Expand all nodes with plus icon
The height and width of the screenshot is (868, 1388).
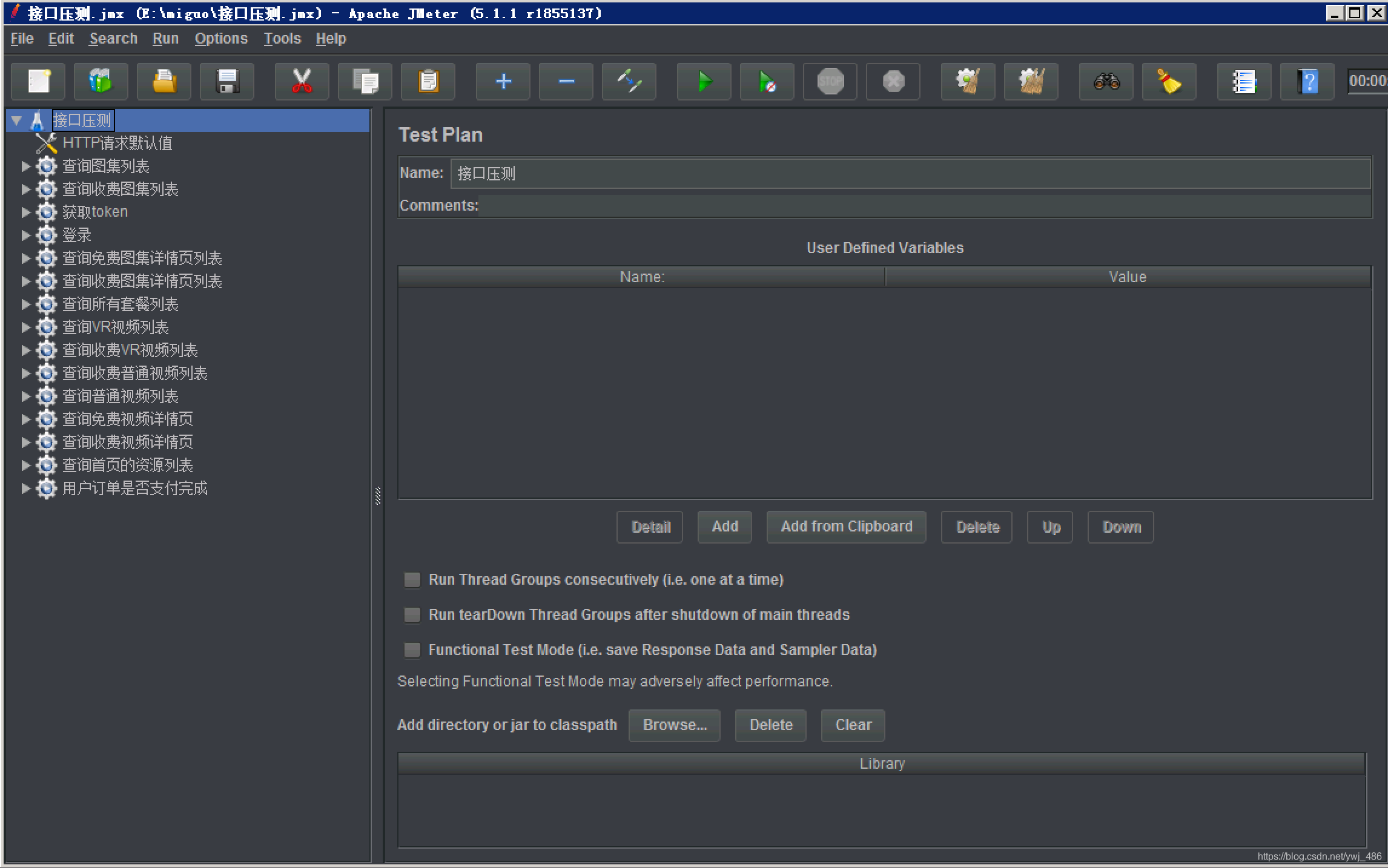tap(503, 81)
